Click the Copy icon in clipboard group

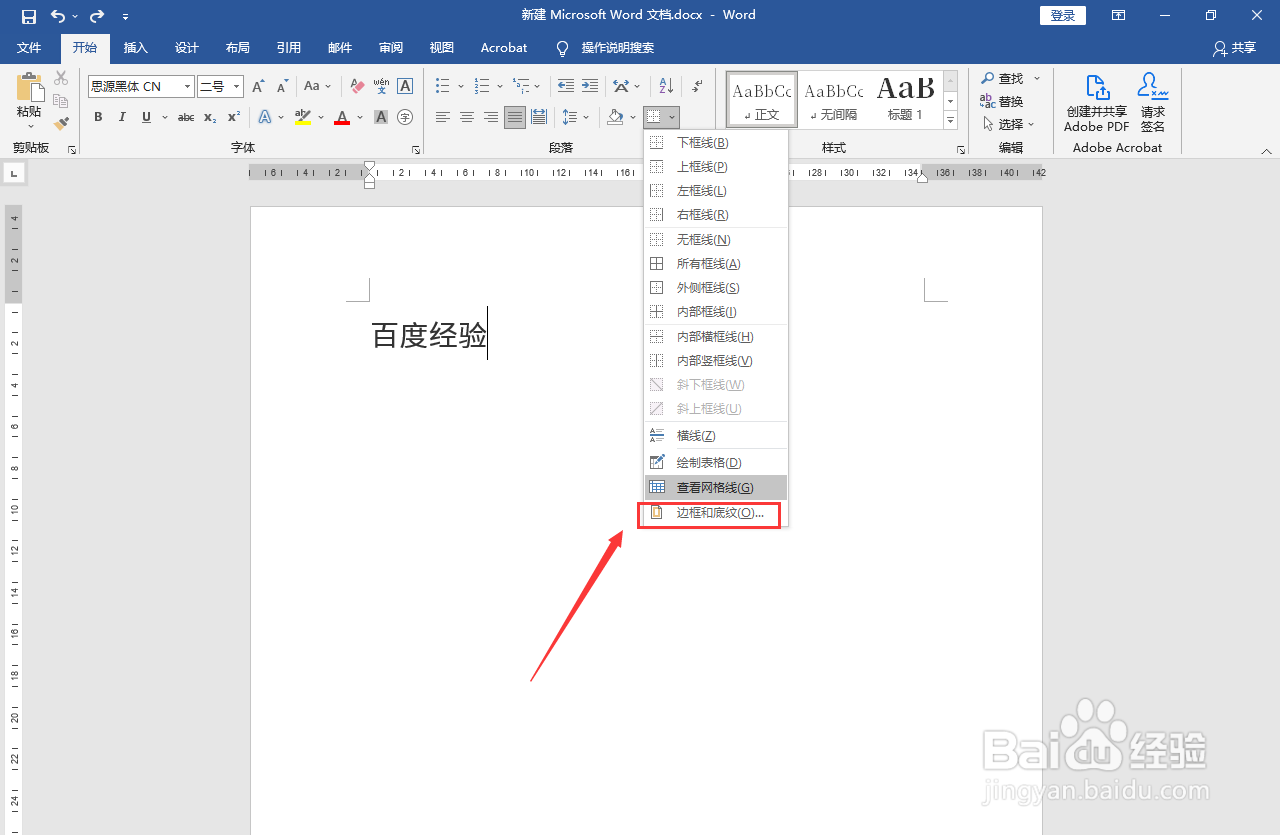tap(61, 101)
